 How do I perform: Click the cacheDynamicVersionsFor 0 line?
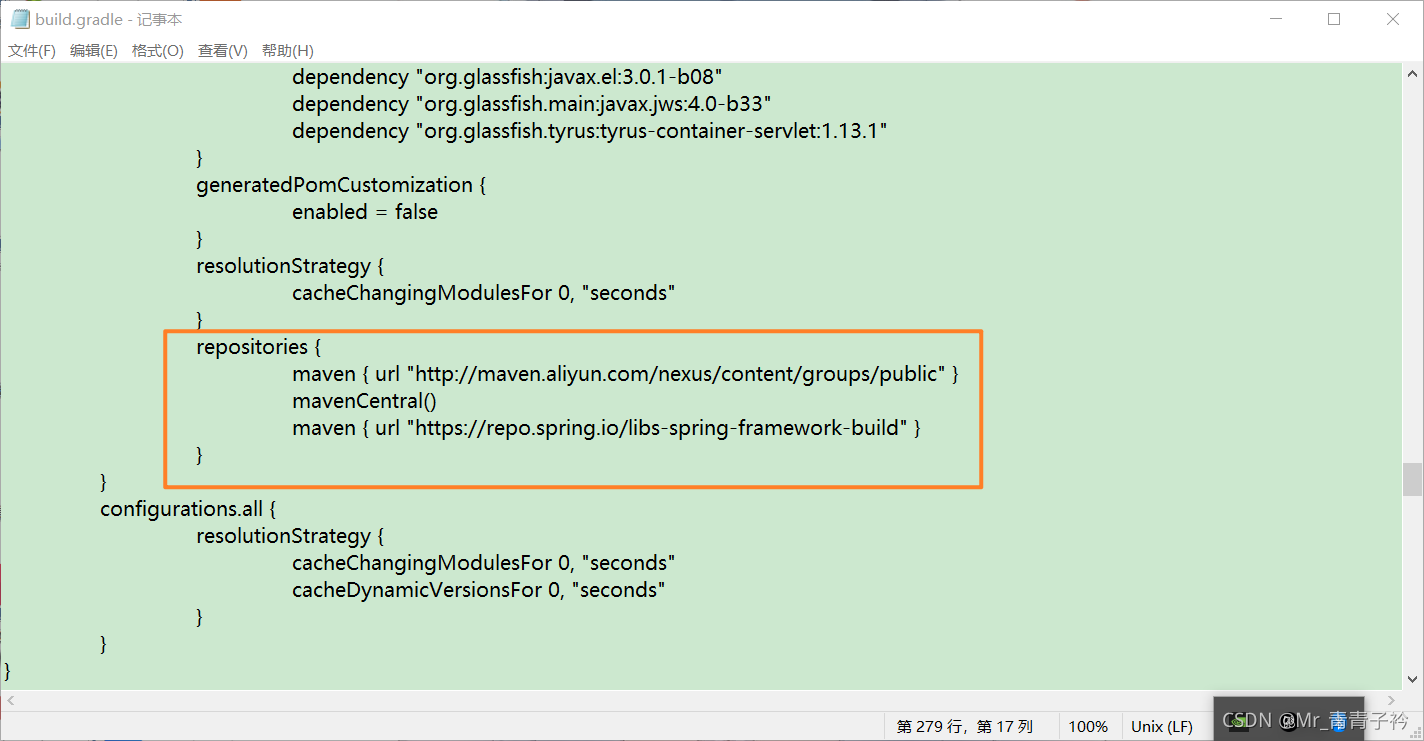coord(478,590)
